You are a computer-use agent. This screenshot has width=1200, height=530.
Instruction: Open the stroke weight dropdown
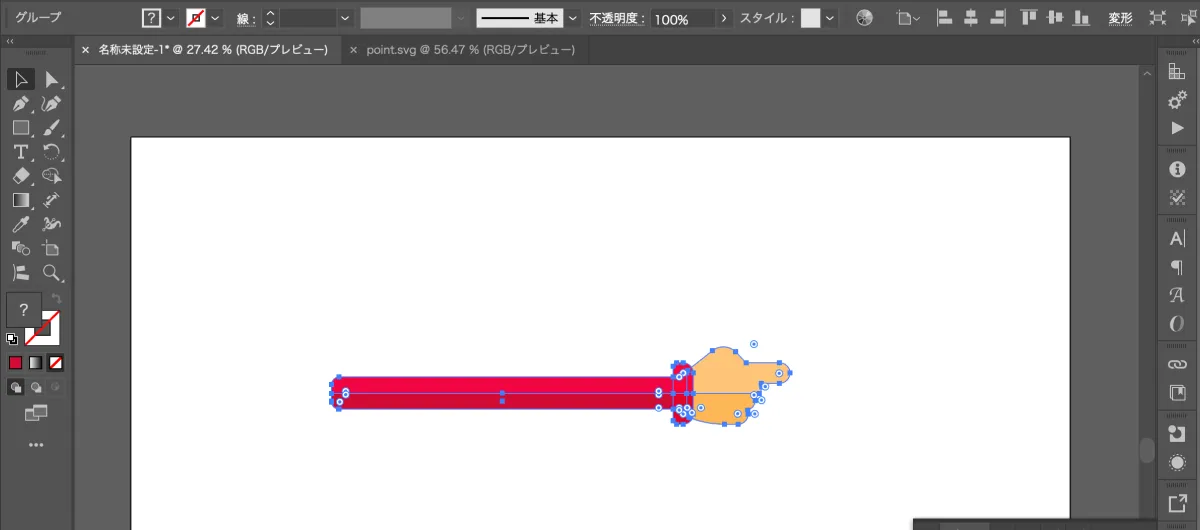pyautogui.click(x=345, y=18)
